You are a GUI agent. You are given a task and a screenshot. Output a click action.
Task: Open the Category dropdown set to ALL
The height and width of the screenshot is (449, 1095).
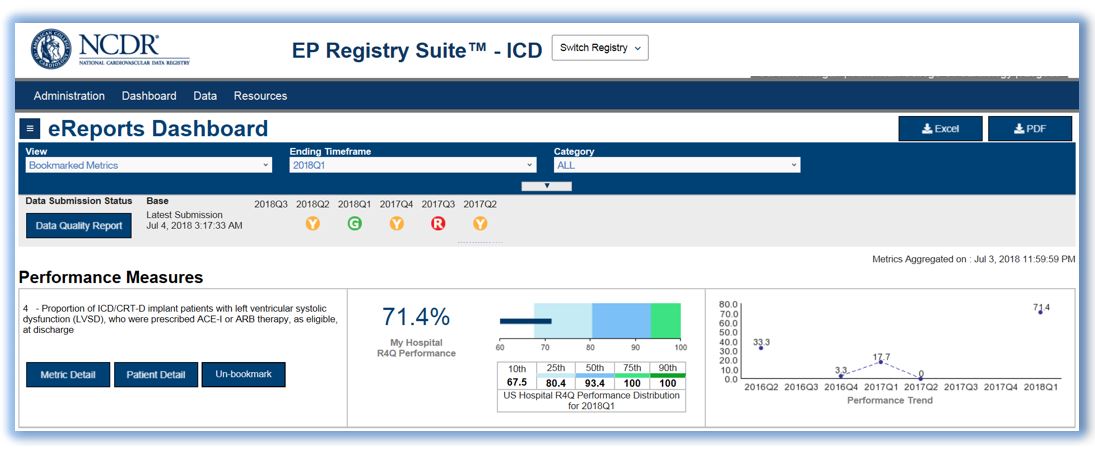click(677, 166)
